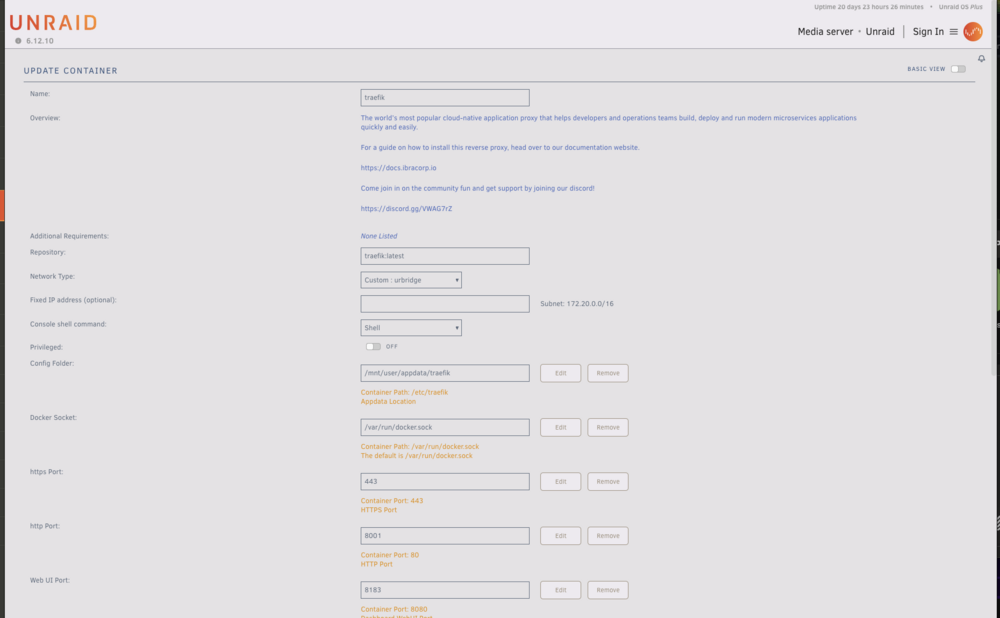This screenshot has height=618, width=1000.
Task: Click the Media server name text
Action: (825, 31)
